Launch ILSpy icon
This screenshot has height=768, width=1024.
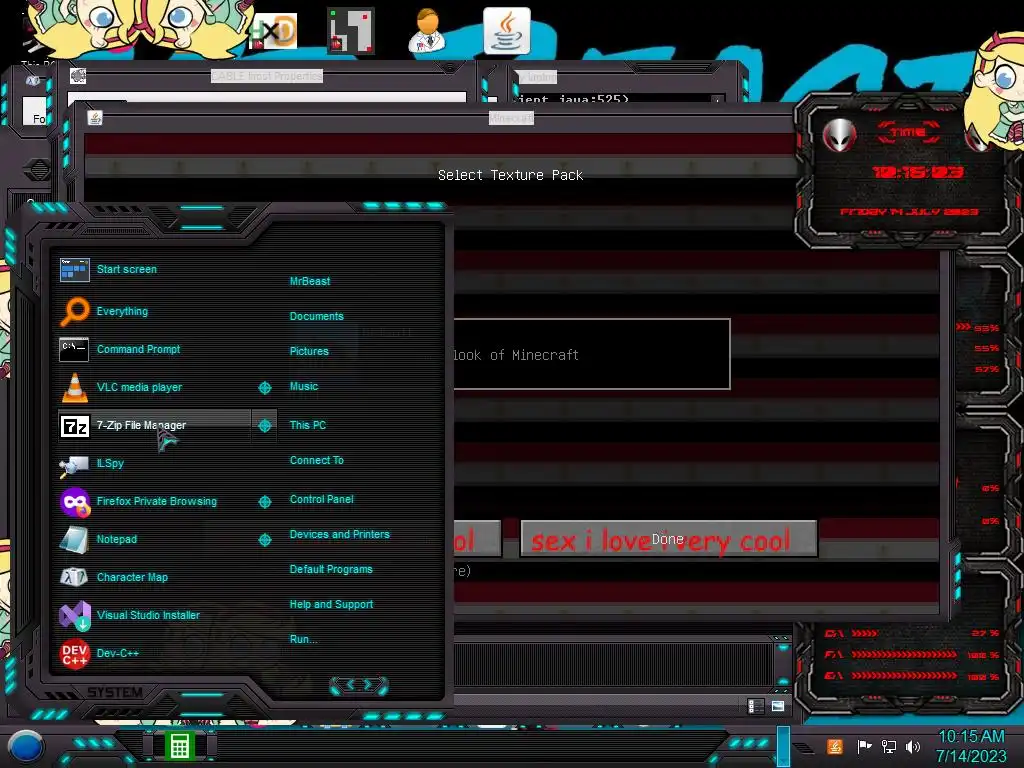74,465
